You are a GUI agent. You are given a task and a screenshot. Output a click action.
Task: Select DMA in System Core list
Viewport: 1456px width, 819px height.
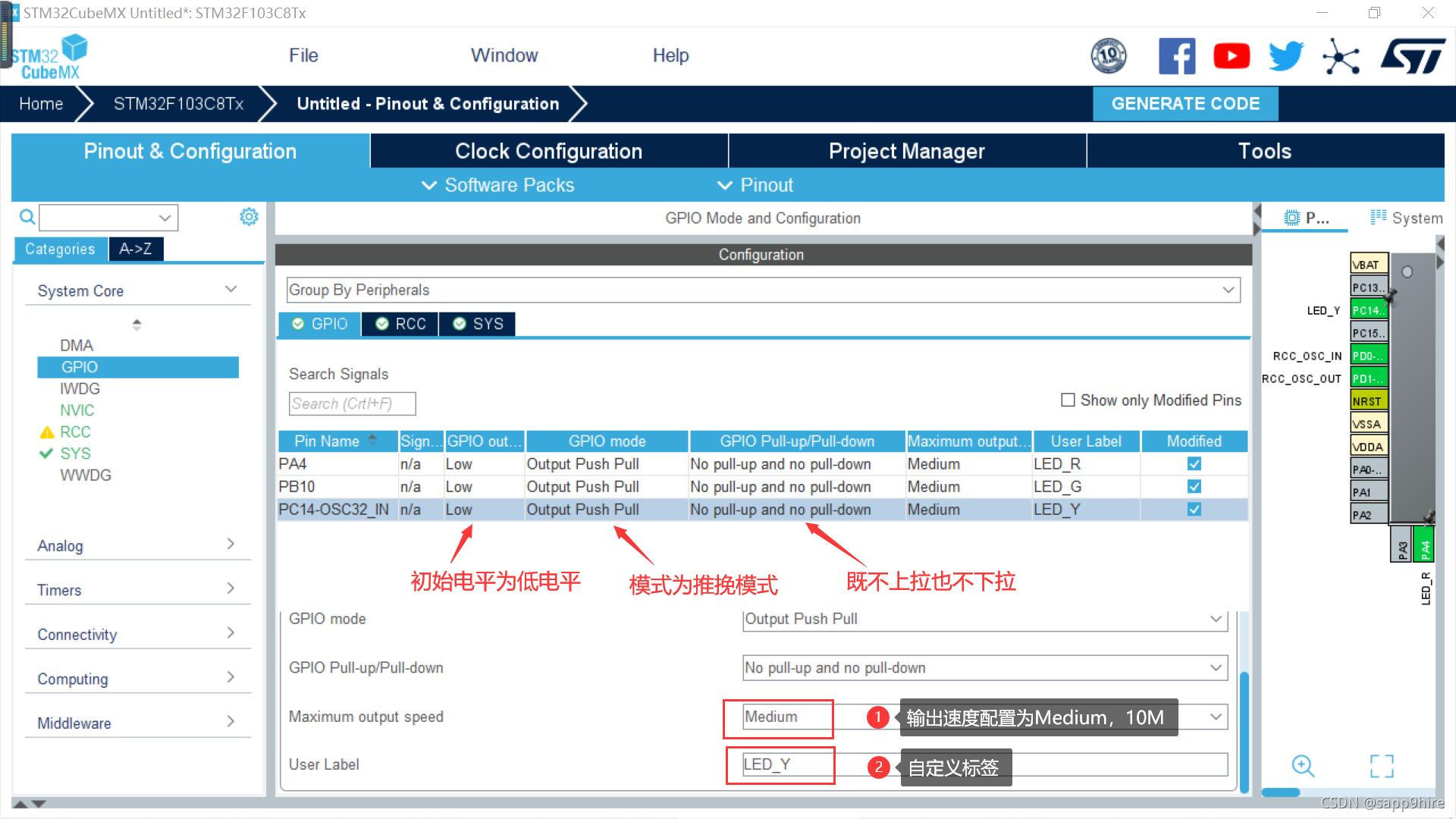point(77,345)
